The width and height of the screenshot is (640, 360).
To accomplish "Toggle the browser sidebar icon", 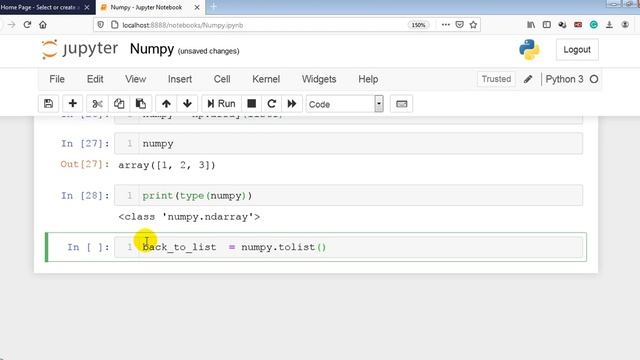I will pyautogui.click(x=547, y=24).
